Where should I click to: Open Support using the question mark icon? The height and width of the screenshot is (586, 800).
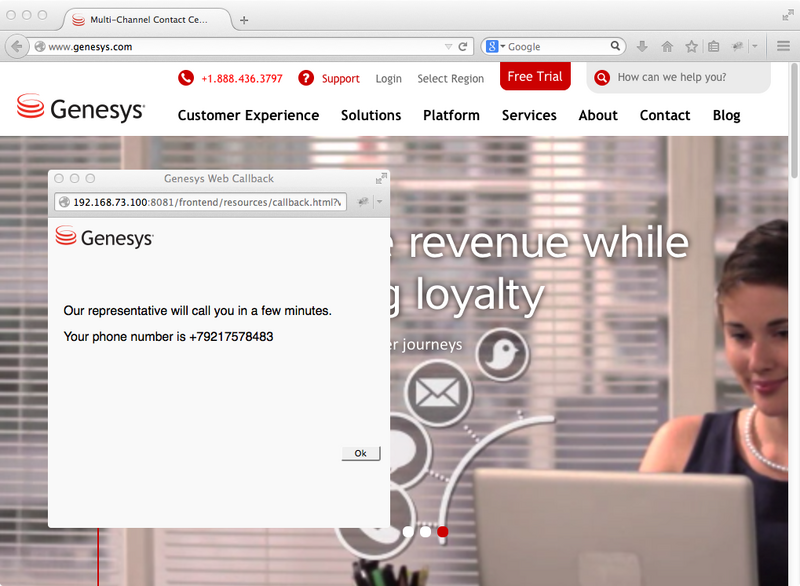click(306, 78)
